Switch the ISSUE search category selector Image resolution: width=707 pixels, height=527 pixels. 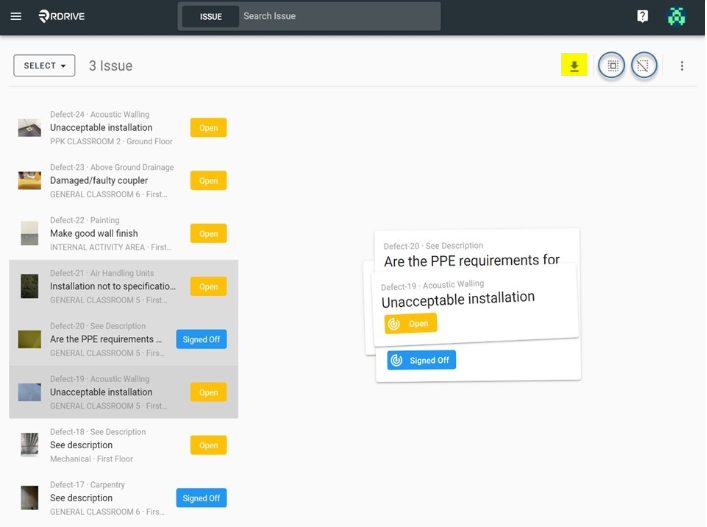tap(211, 17)
